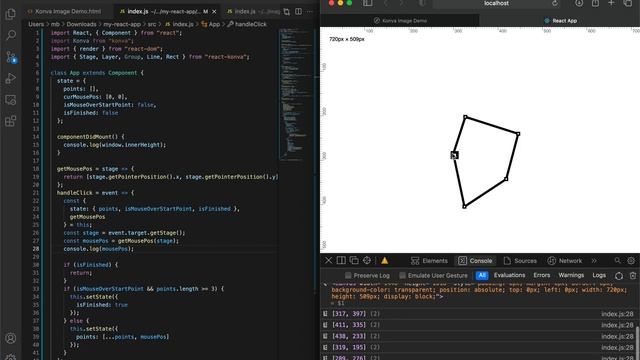The height and width of the screenshot is (360, 640).
Task: Select the Console tab in the Web Inspector
Action: point(475,261)
